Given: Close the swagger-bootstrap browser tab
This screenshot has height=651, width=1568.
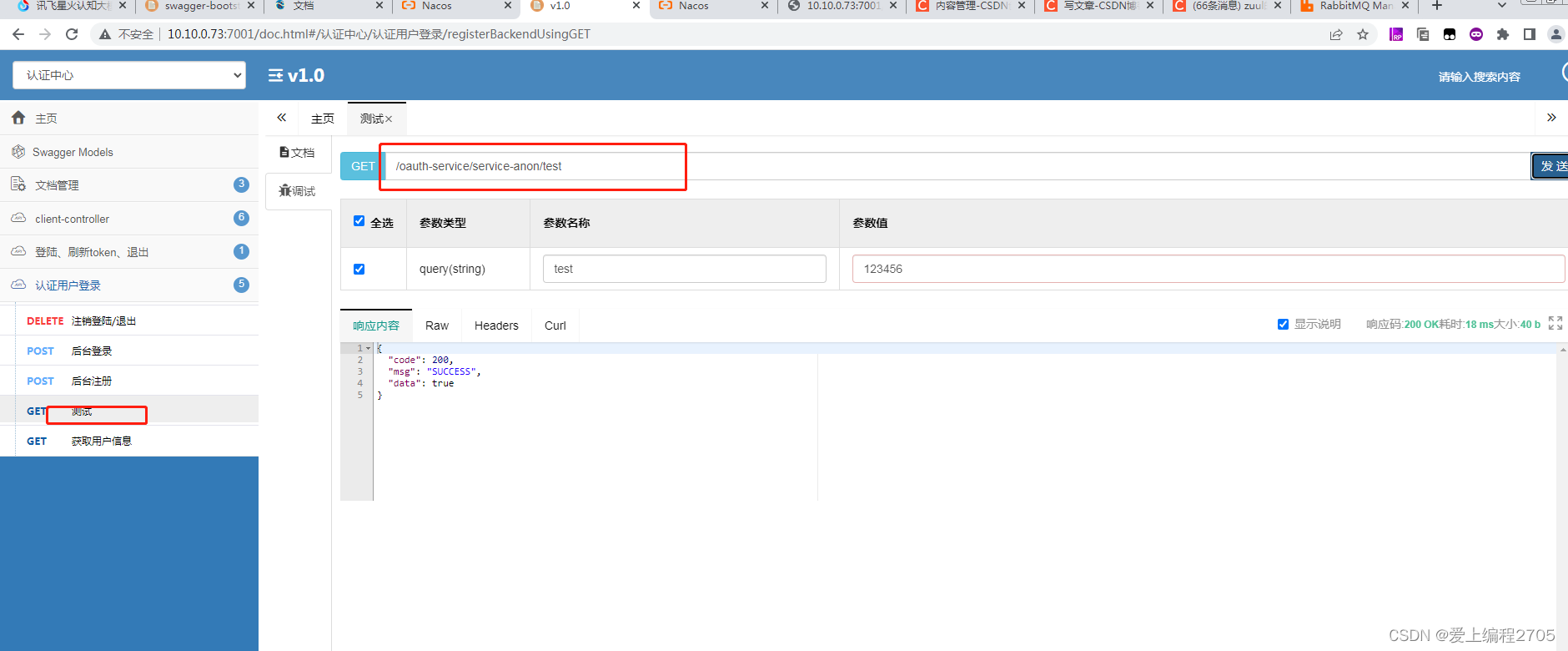Looking at the screenshot, I should pos(251,6).
